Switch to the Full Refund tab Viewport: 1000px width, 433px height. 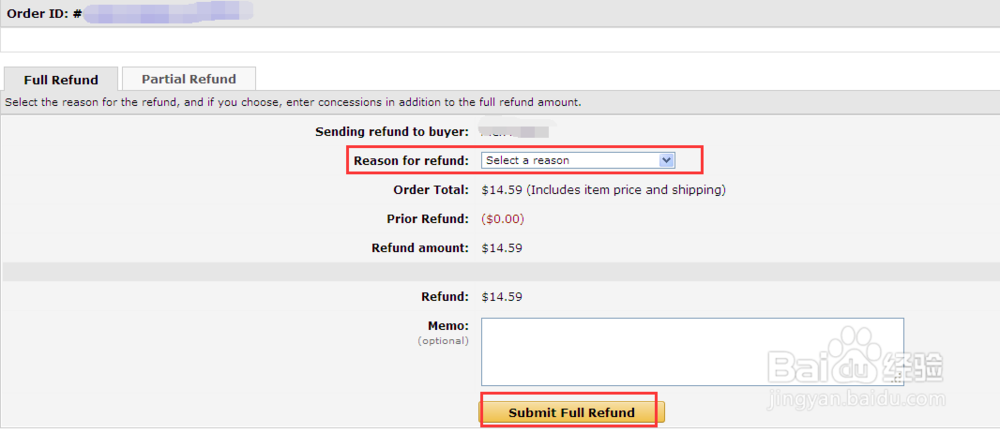[61, 80]
